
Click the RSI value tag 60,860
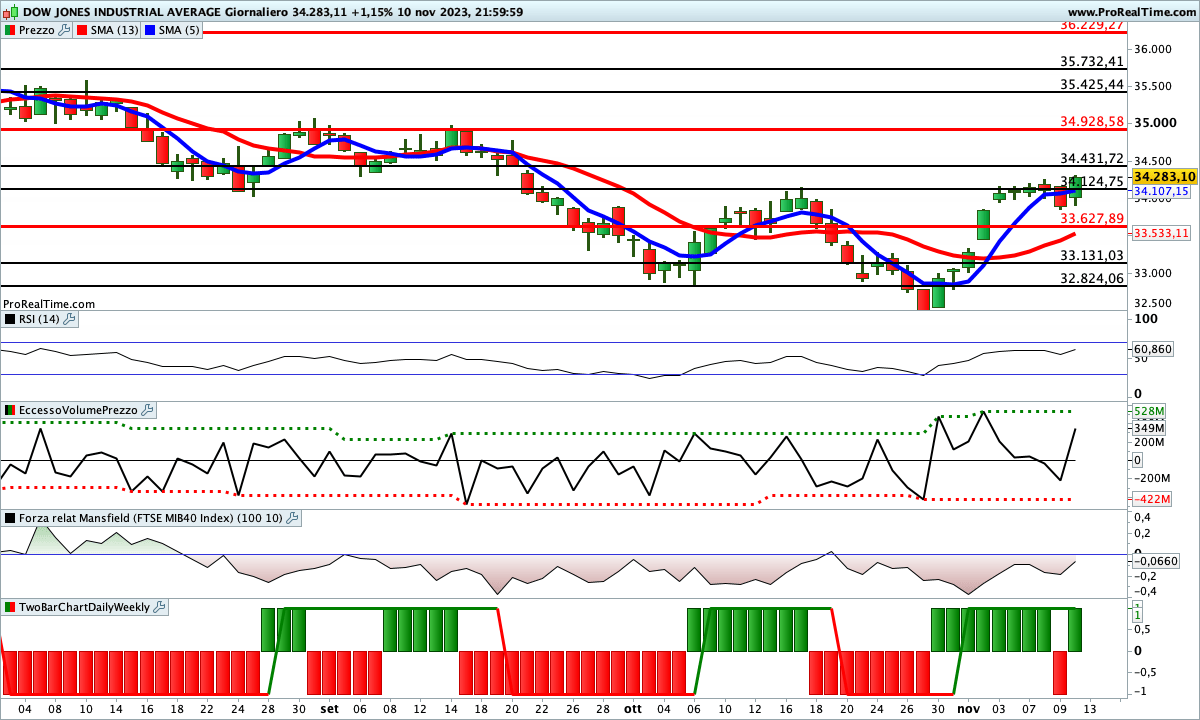click(1153, 349)
